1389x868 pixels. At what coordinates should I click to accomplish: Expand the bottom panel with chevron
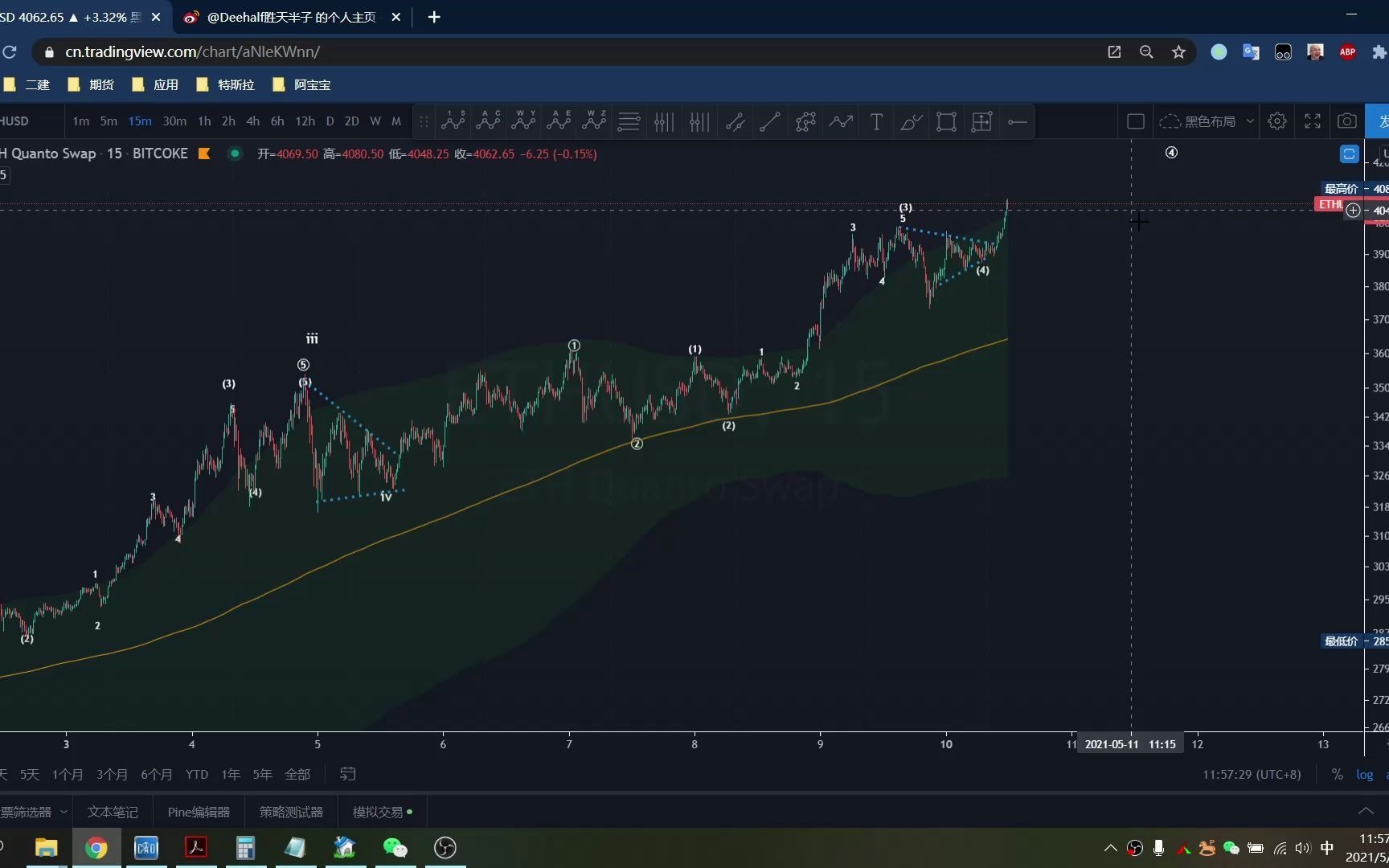[x=1366, y=811]
